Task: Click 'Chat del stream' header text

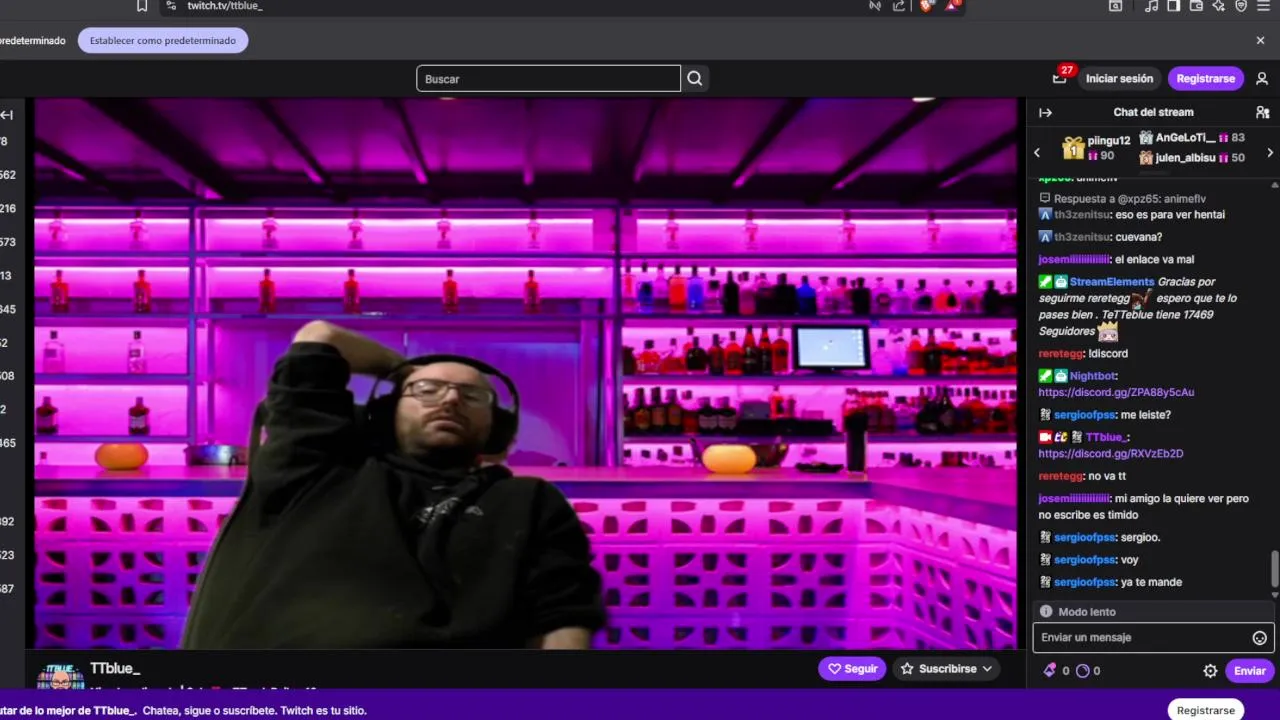Action: (x=1153, y=112)
